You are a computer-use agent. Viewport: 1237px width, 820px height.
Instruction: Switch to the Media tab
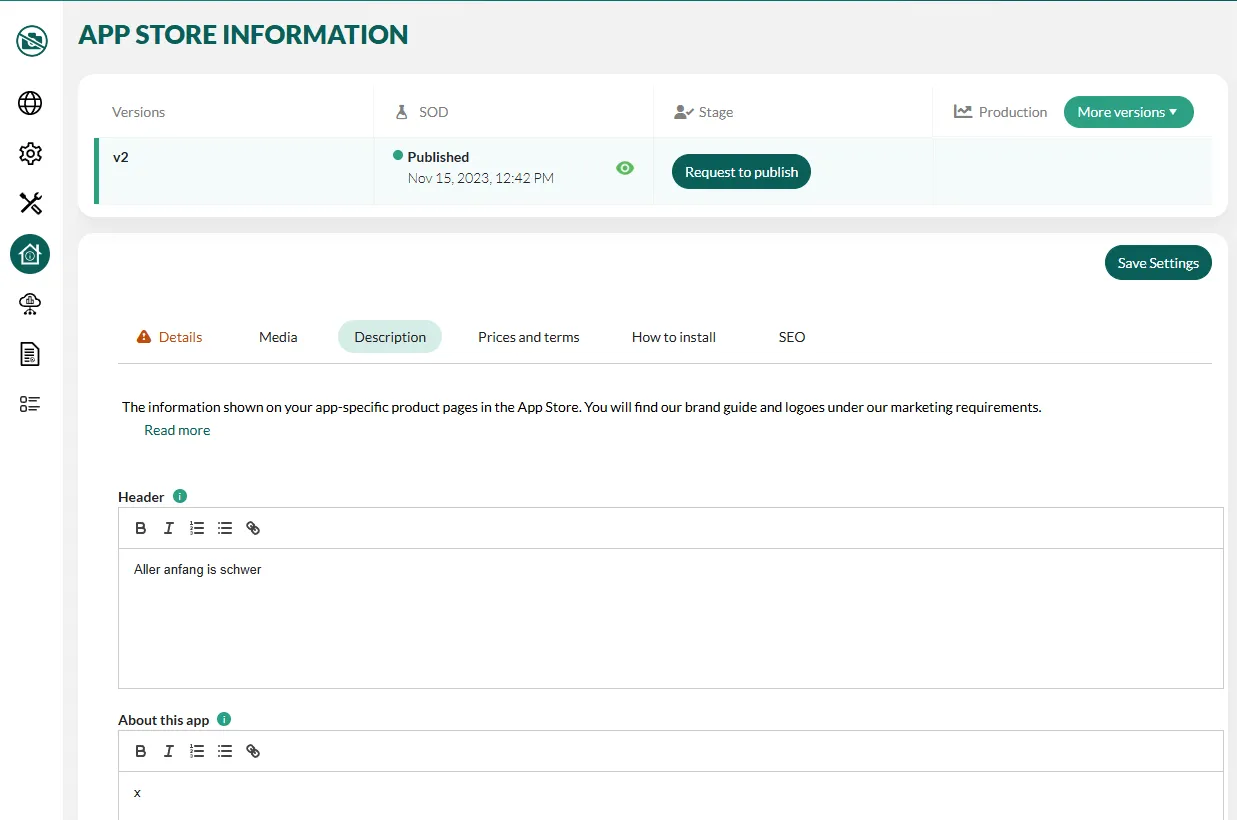[278, 337]
